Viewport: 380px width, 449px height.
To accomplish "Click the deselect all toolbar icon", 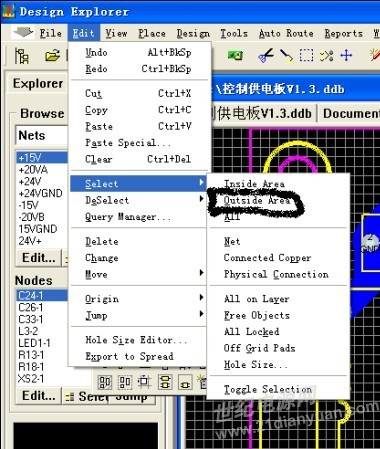I will 326,56.
